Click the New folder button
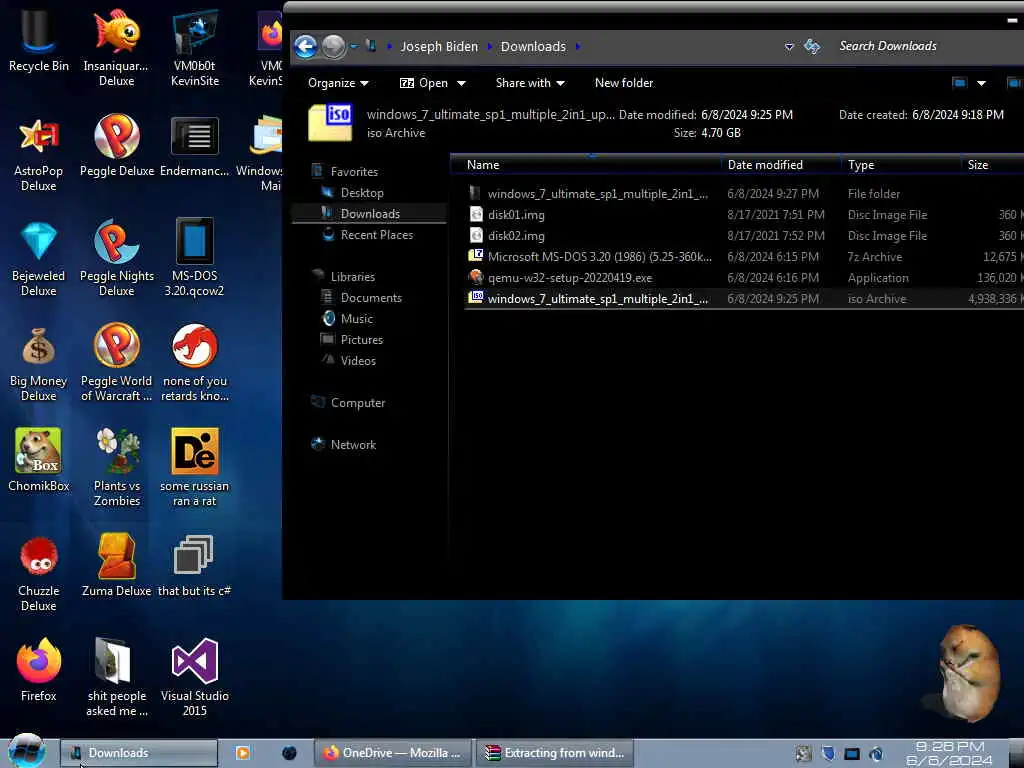Screen dimensions: 1024x768 coord(624,83)
